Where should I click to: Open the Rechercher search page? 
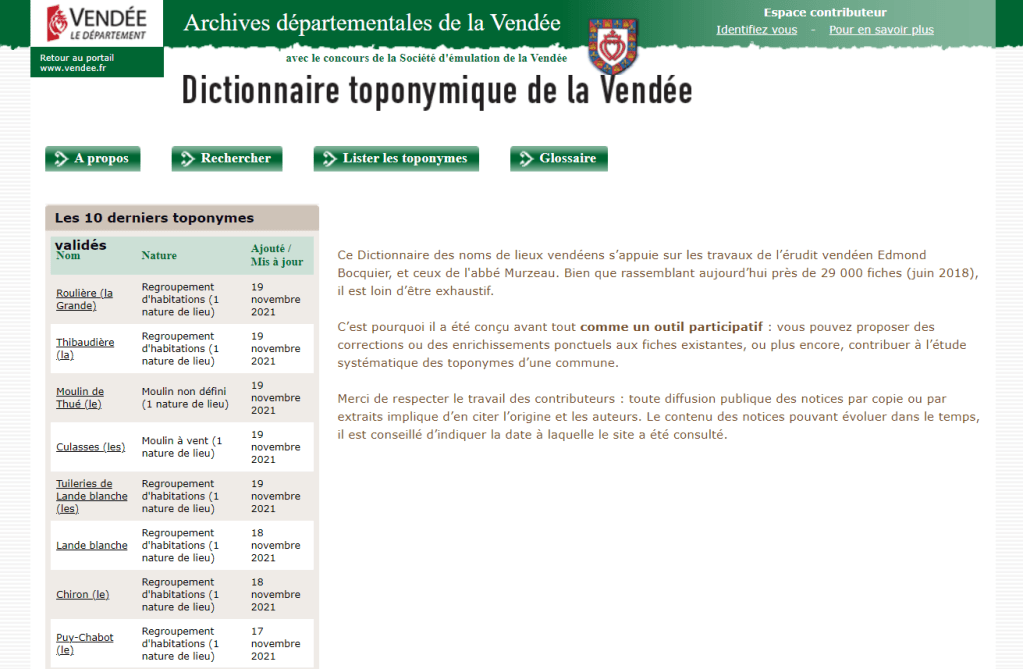(235, 159)
